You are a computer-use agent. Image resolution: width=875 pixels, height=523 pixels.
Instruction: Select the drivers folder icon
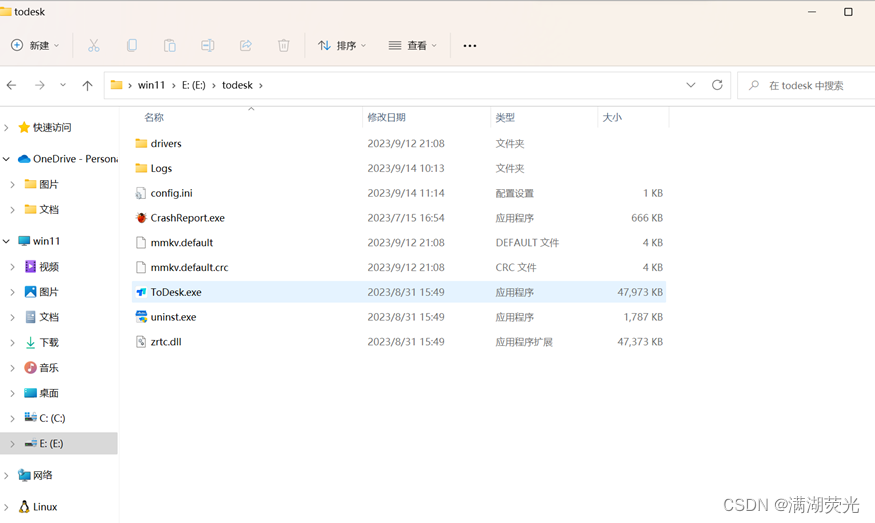point(141,143)
